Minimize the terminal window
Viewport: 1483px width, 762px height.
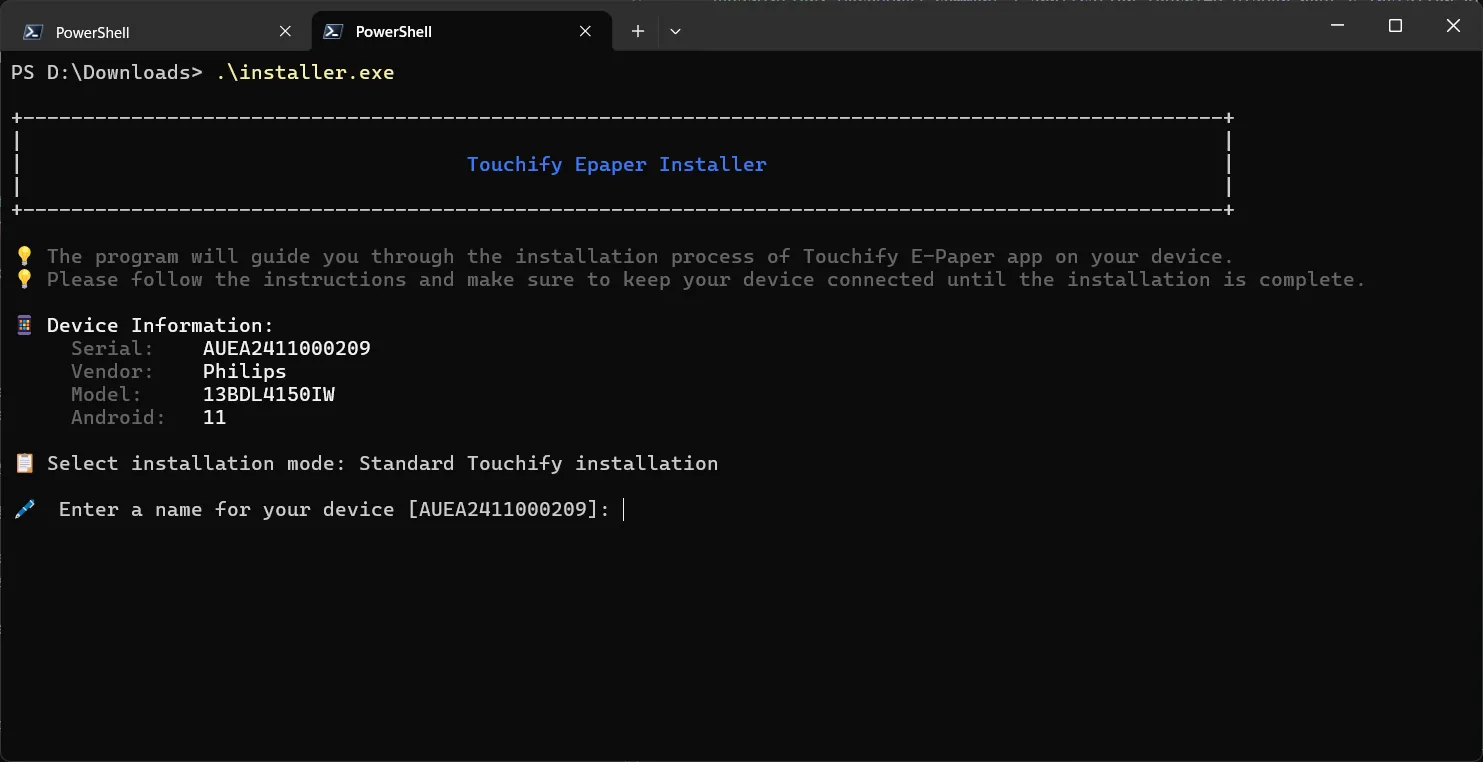(1338, 26)
